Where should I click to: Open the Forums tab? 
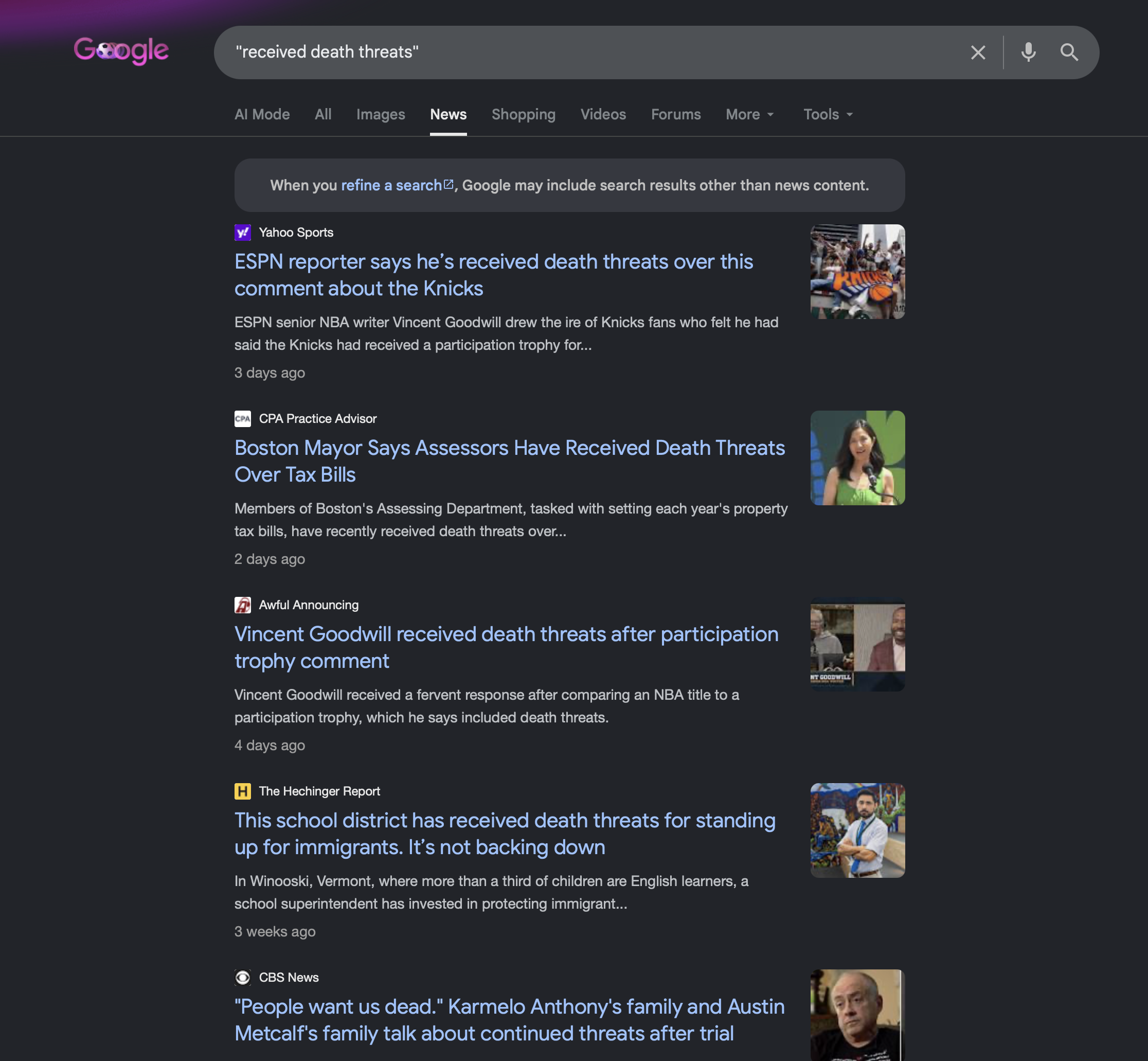[x=676, y=114]
